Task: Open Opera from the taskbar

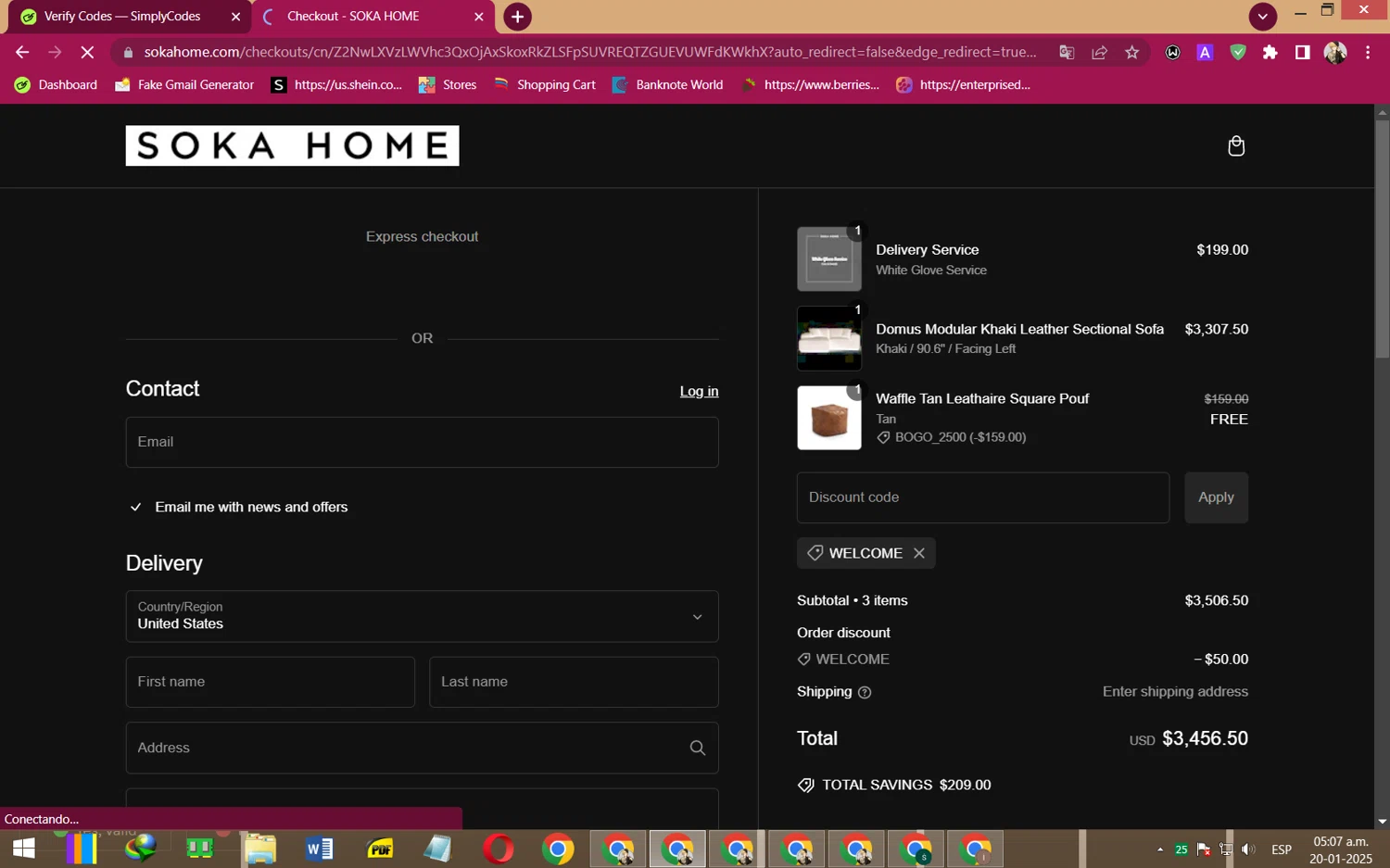Action: 499,849
